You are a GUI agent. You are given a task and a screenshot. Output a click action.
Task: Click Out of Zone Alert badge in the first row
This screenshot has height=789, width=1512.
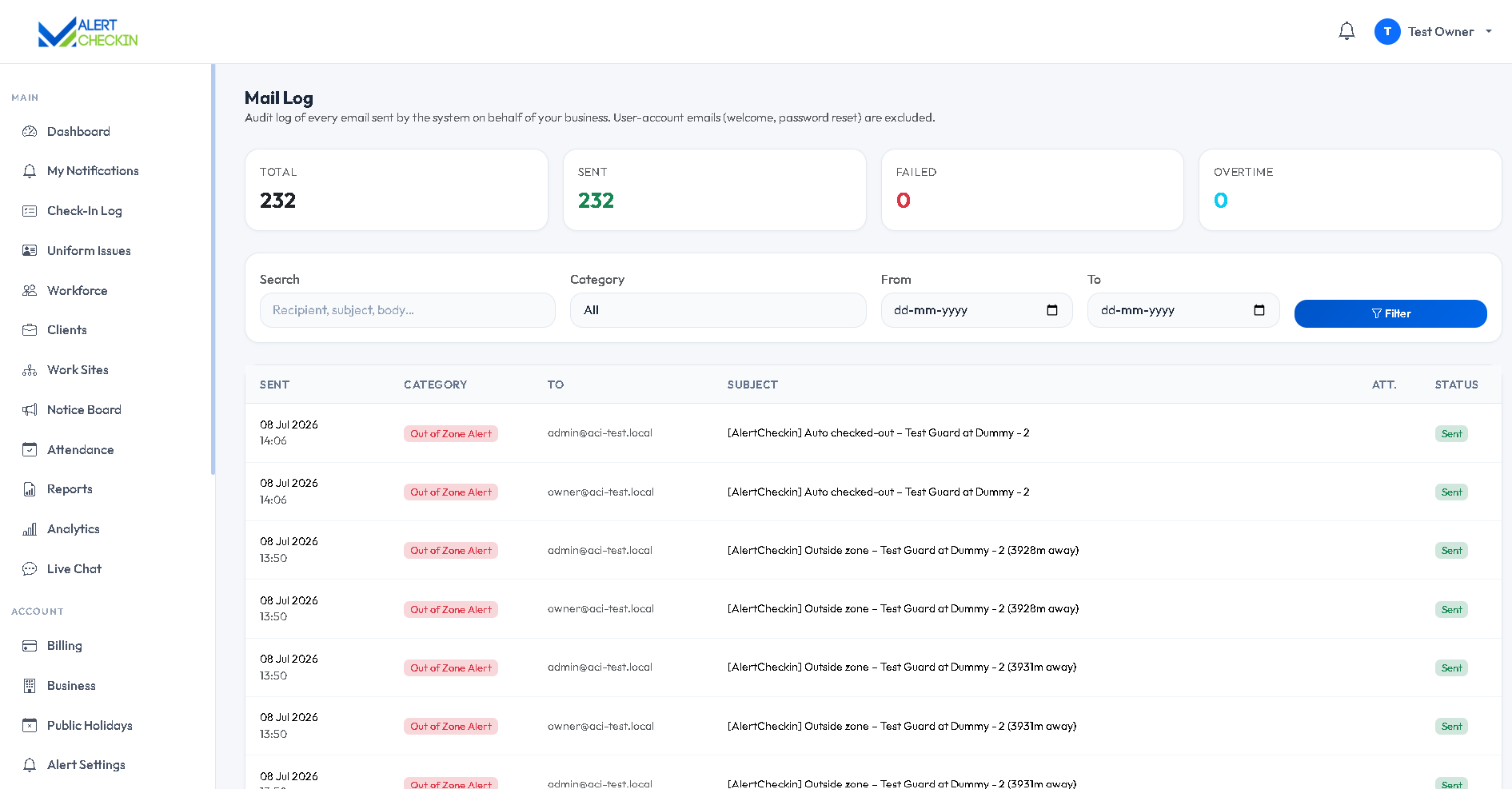click(451, 433)
